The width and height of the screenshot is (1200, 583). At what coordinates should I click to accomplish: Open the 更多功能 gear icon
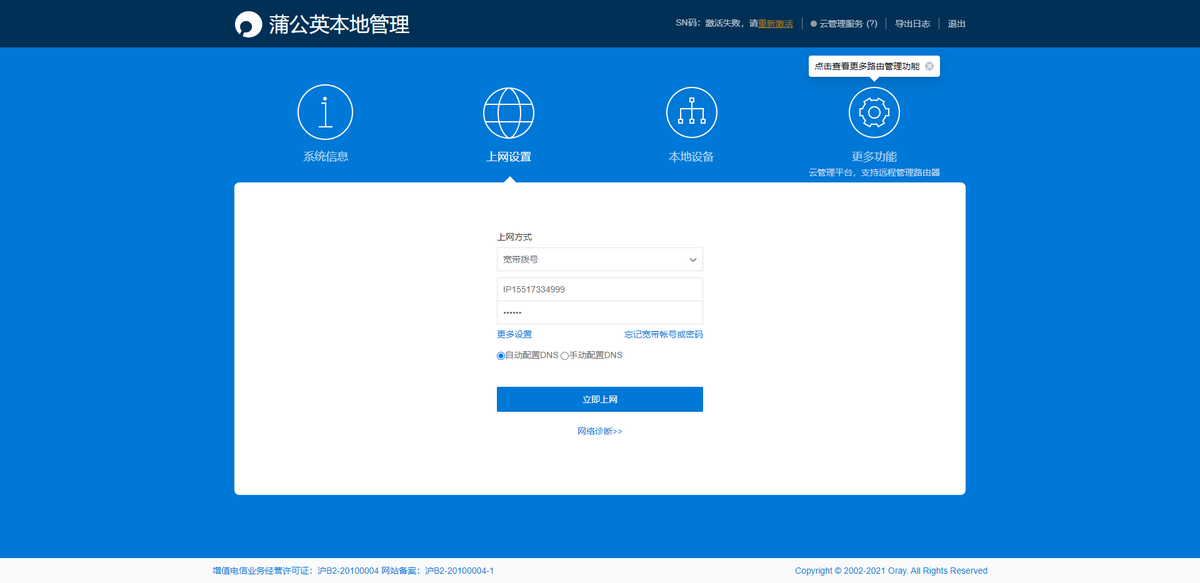click(x=874, y=112)
